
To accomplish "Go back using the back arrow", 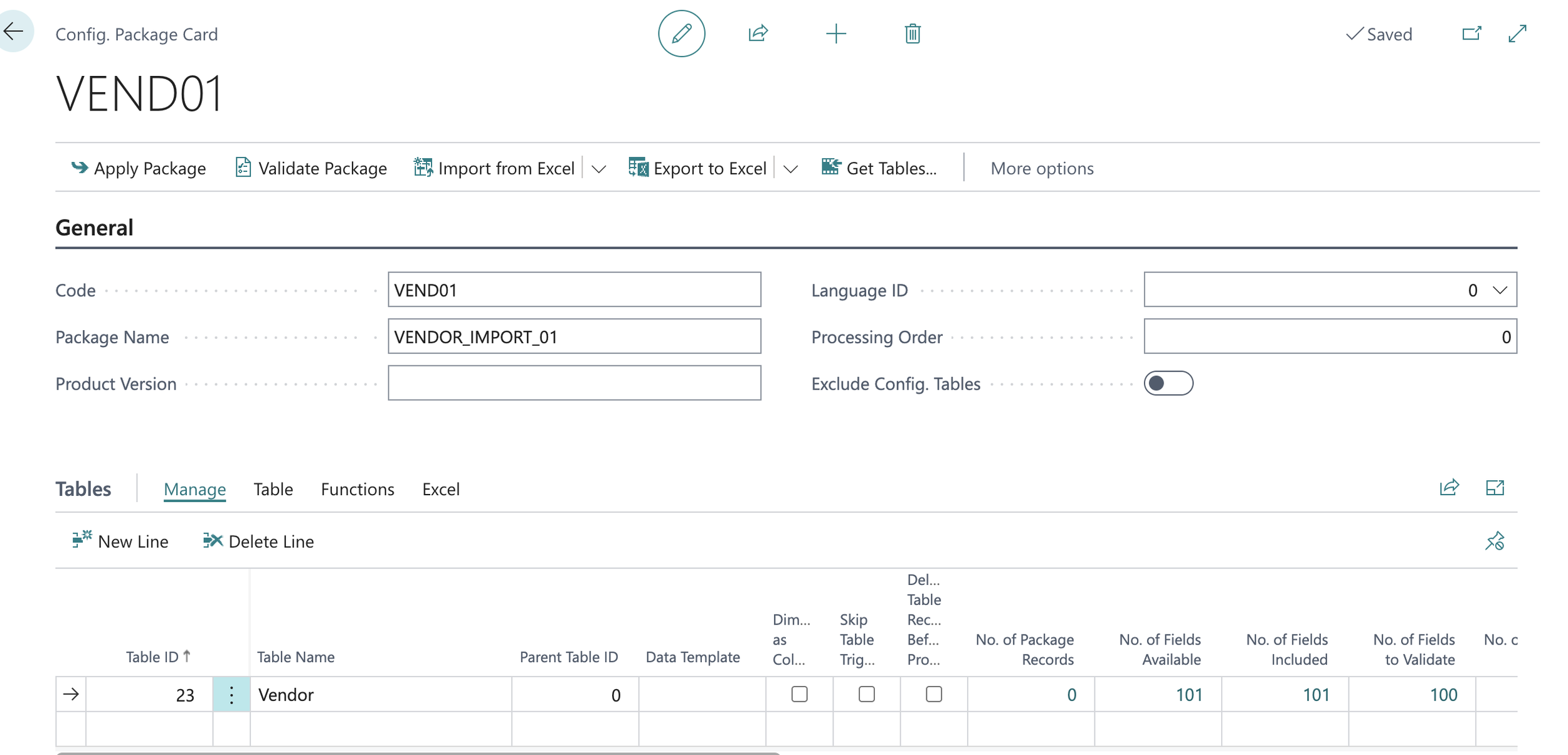I will coord(14,31).
